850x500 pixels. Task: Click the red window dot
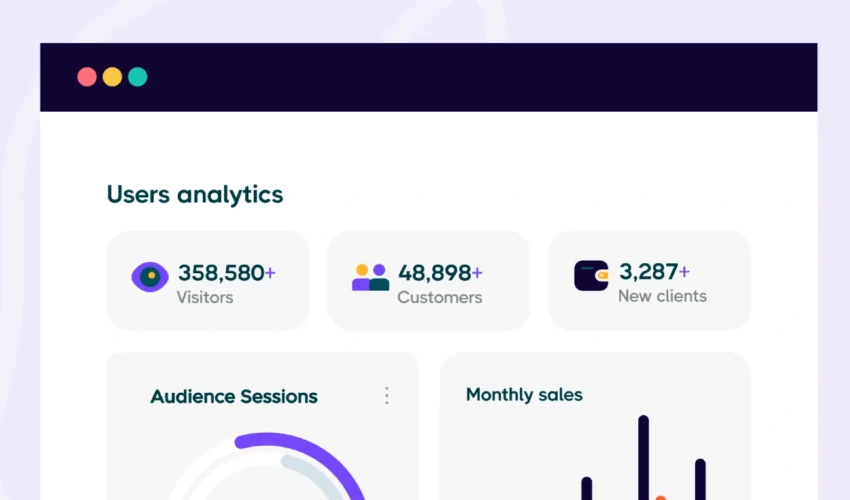tap(87, 77)
